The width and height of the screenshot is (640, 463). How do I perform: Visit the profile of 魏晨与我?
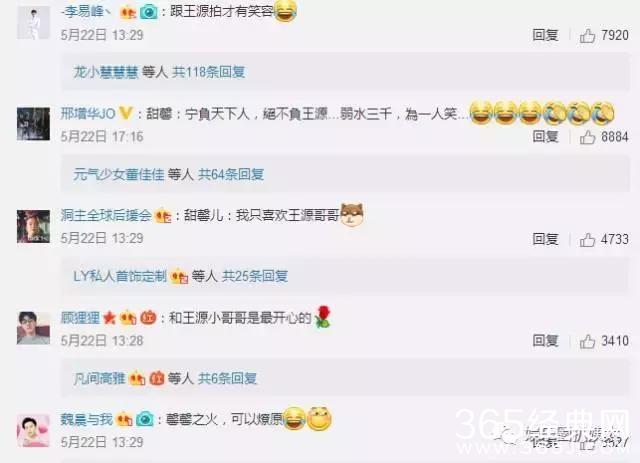[x=87, y=419]
